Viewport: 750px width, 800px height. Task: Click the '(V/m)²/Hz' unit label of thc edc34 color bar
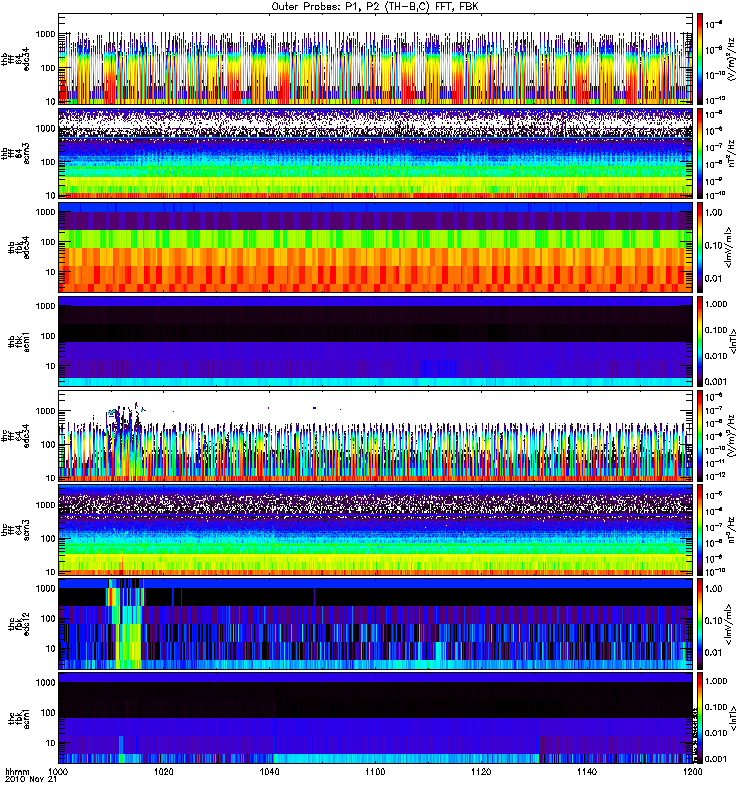click(x=732, y=436)
